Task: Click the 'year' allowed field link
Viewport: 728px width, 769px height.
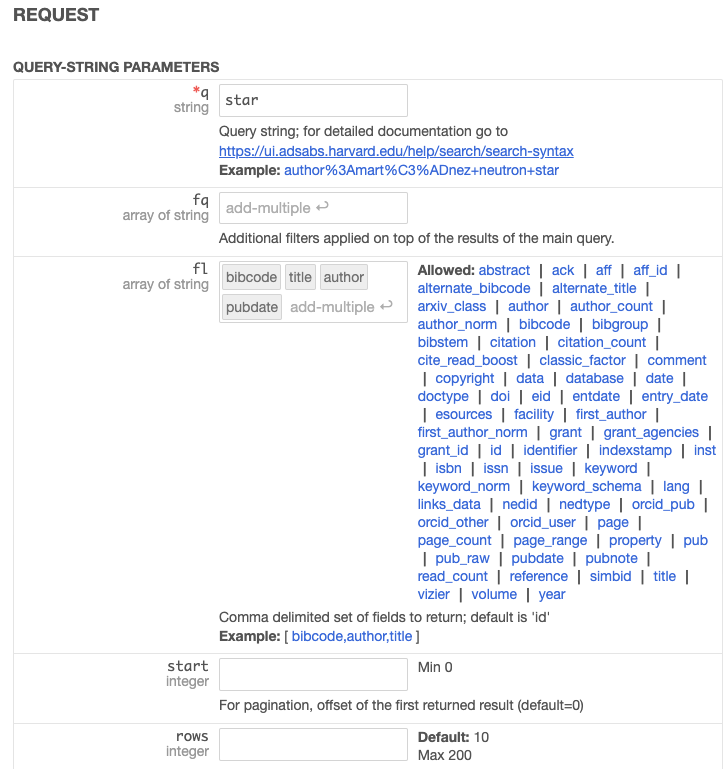Action: coord(552,594)
